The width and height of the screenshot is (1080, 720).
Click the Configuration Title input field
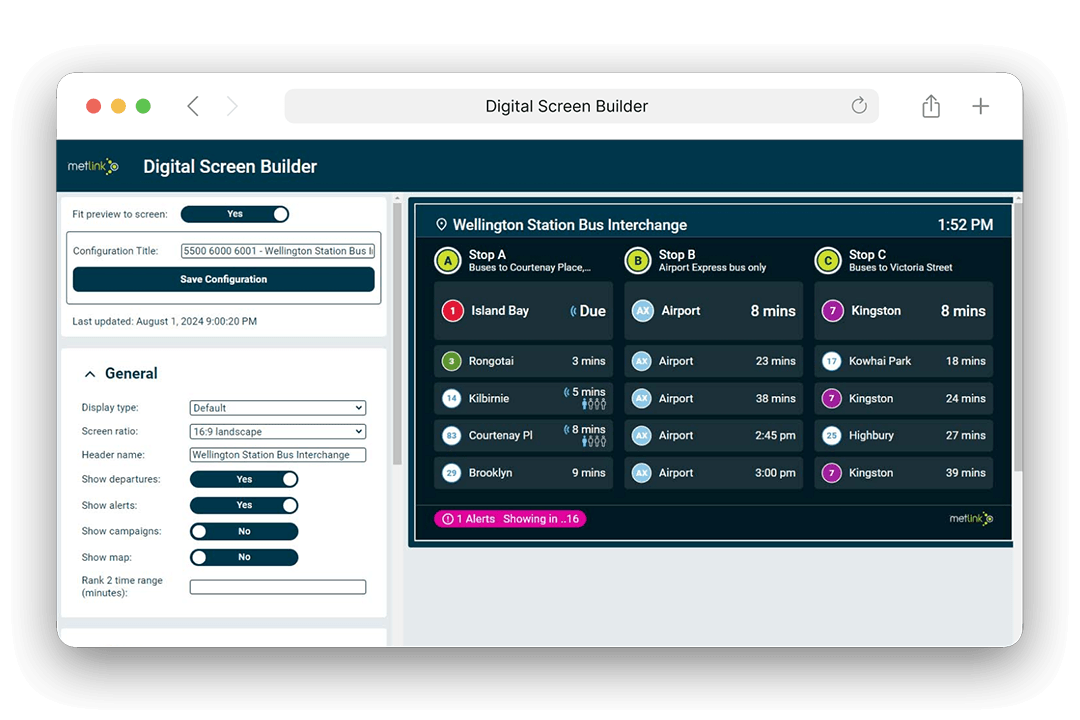(278, 251)
